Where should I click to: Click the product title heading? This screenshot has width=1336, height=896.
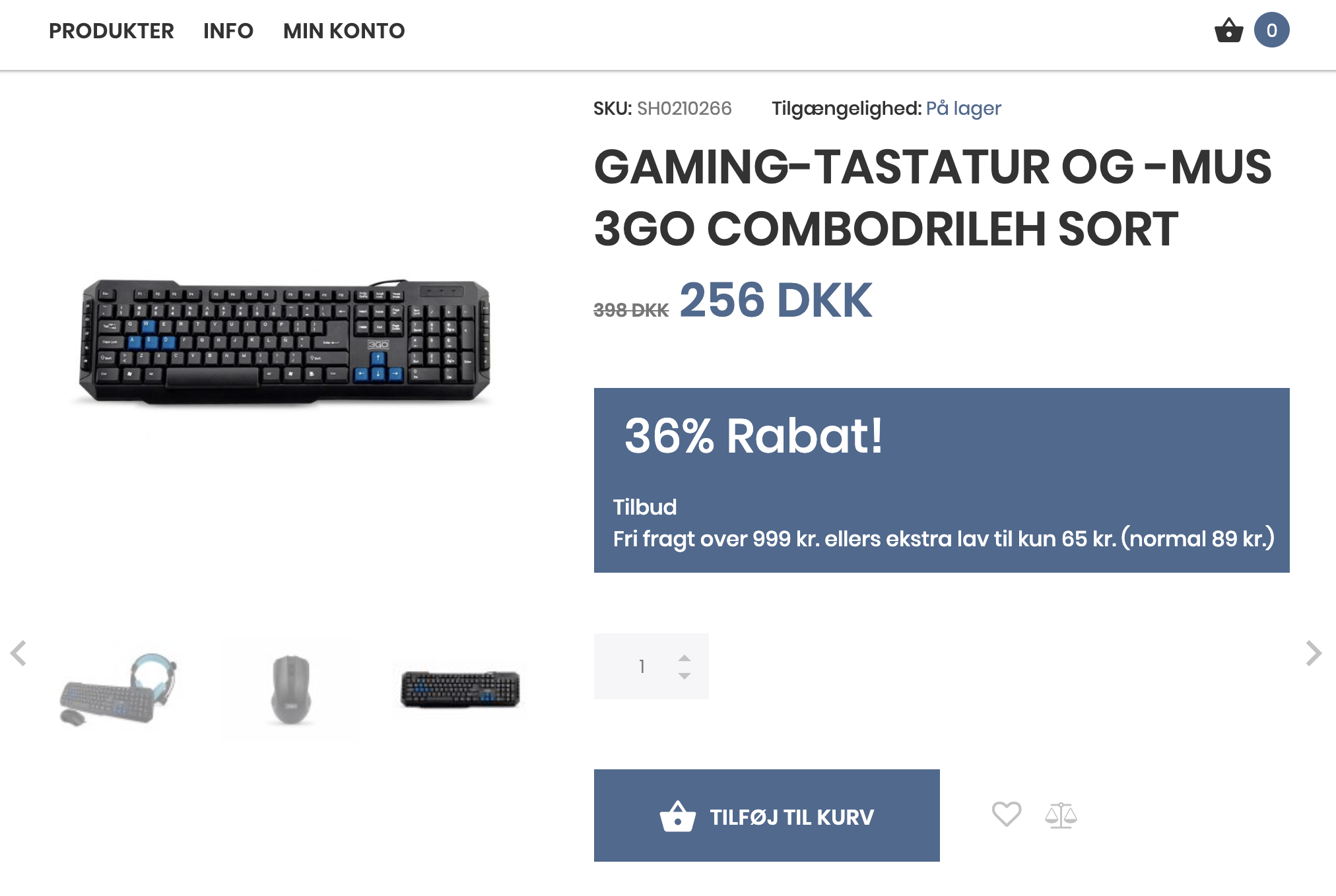[x=933, y=198]
